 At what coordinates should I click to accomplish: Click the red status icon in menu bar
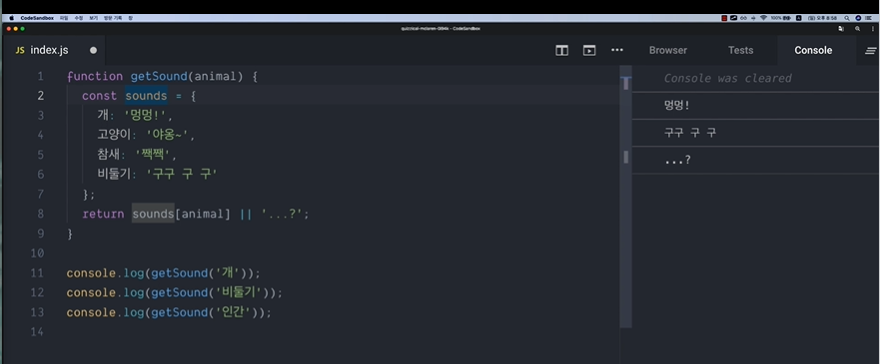[724, 18]
